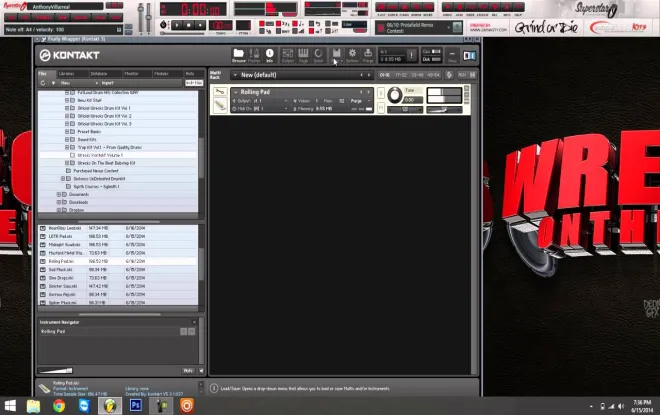Image resolution: width=660 pixels, height=415 pixels.
Task: Toggle the Auto button below Instrument Navigator
Action: [188, 370]
